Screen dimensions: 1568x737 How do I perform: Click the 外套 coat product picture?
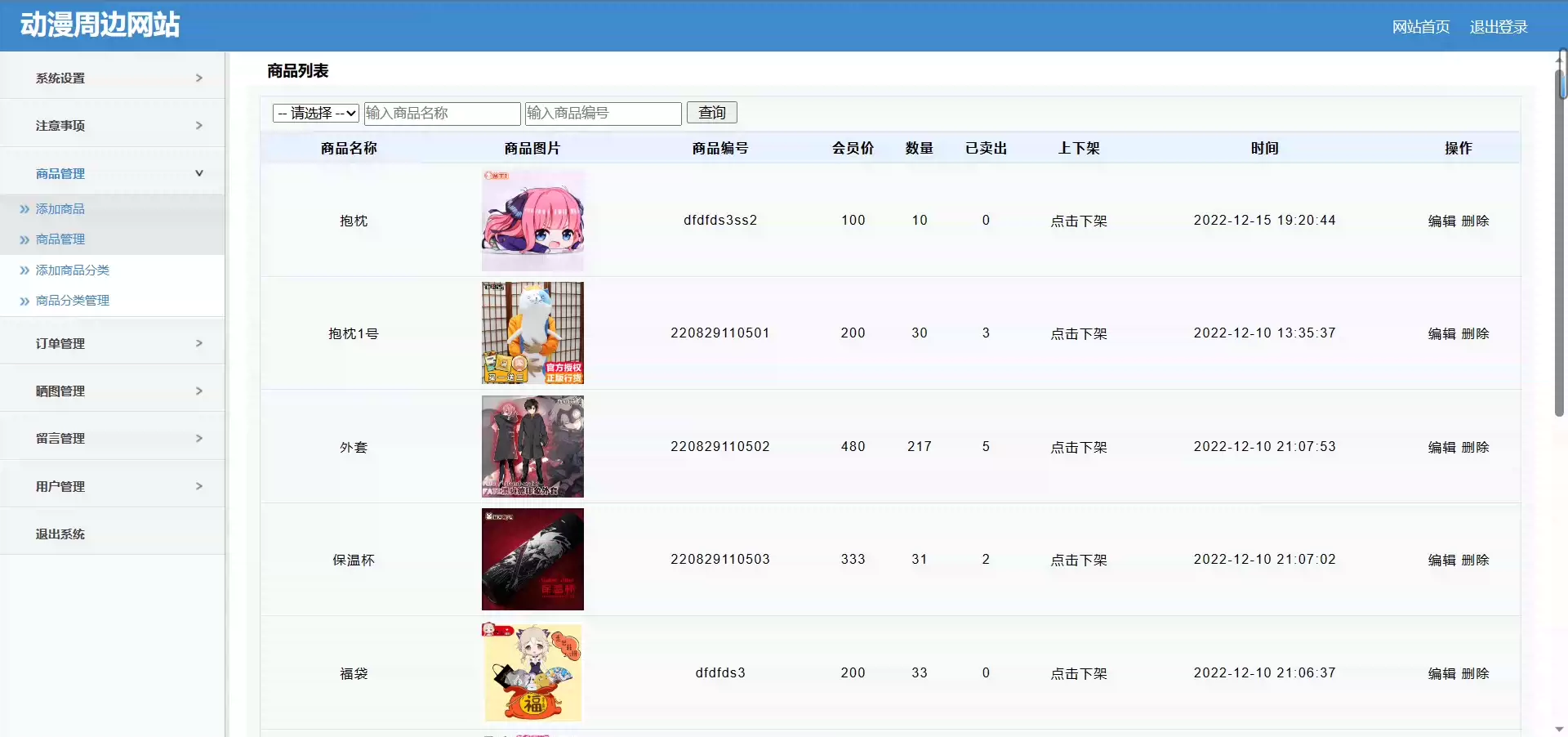click(x=532, y=446)
